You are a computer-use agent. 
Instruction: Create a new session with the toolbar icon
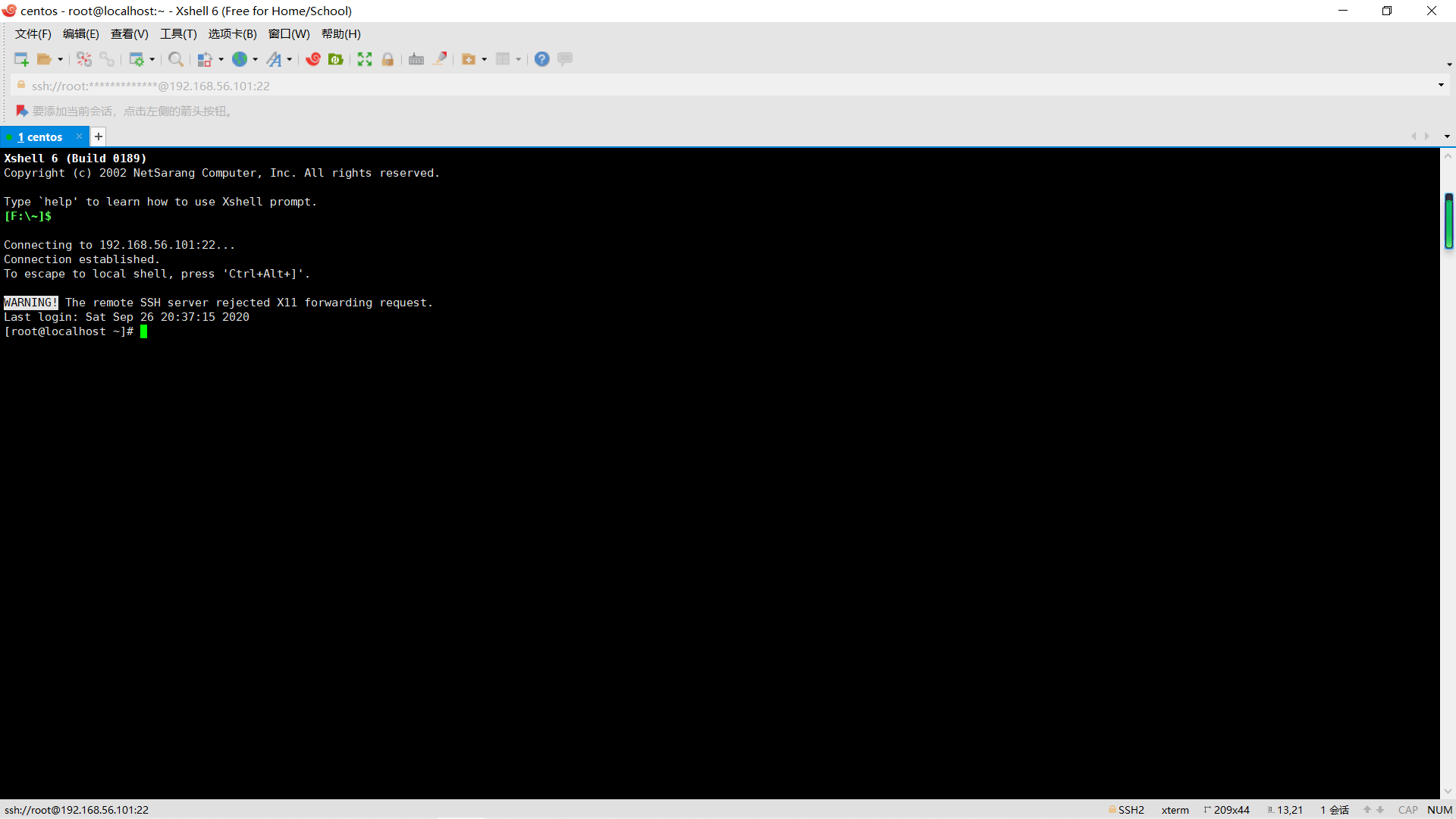[x=20, y=59]
